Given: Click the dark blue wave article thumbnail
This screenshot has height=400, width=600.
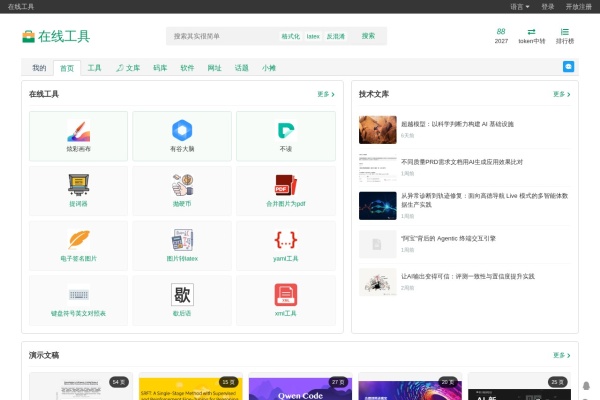Looking at the screenshot, I should click(378, 206).
